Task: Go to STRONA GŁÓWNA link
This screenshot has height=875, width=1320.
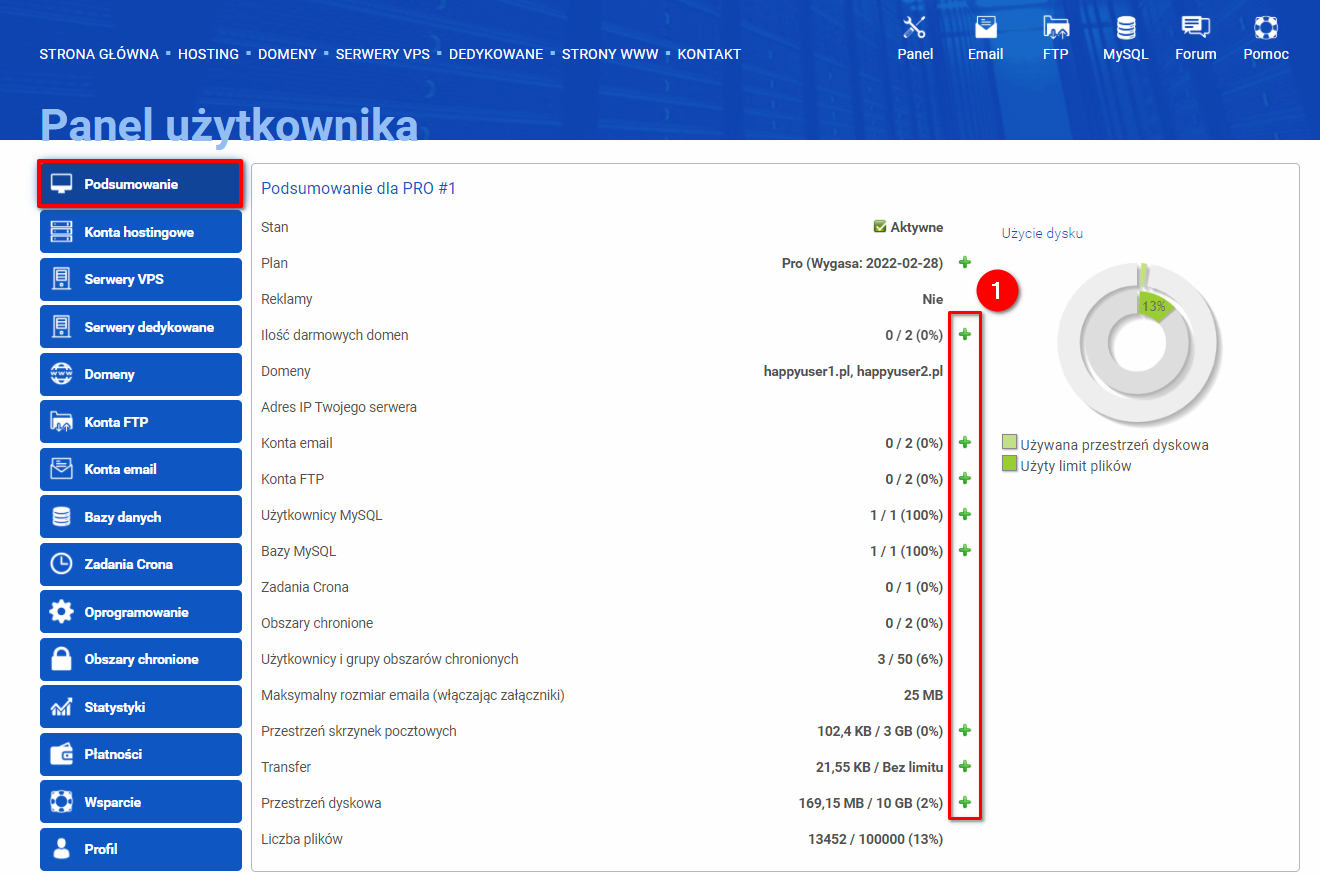Action: (99, 54)
